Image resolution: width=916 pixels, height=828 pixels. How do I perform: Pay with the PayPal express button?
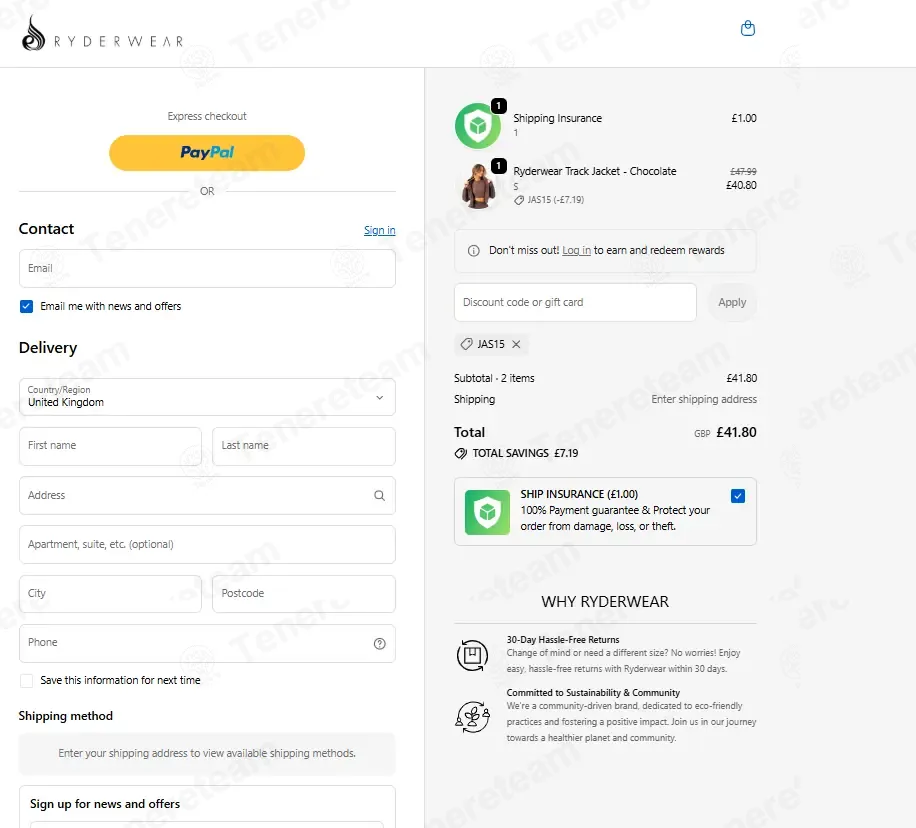(x=207, y=153)
